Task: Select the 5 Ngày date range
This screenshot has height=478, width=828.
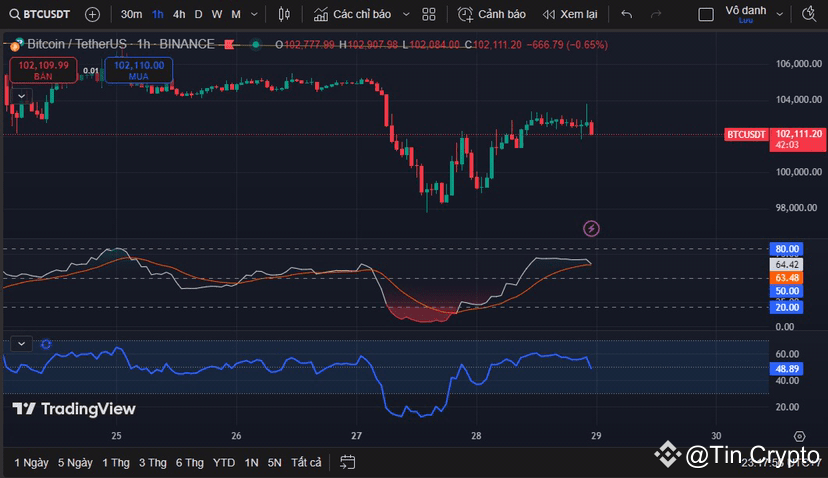Action: tap(75, 463)
